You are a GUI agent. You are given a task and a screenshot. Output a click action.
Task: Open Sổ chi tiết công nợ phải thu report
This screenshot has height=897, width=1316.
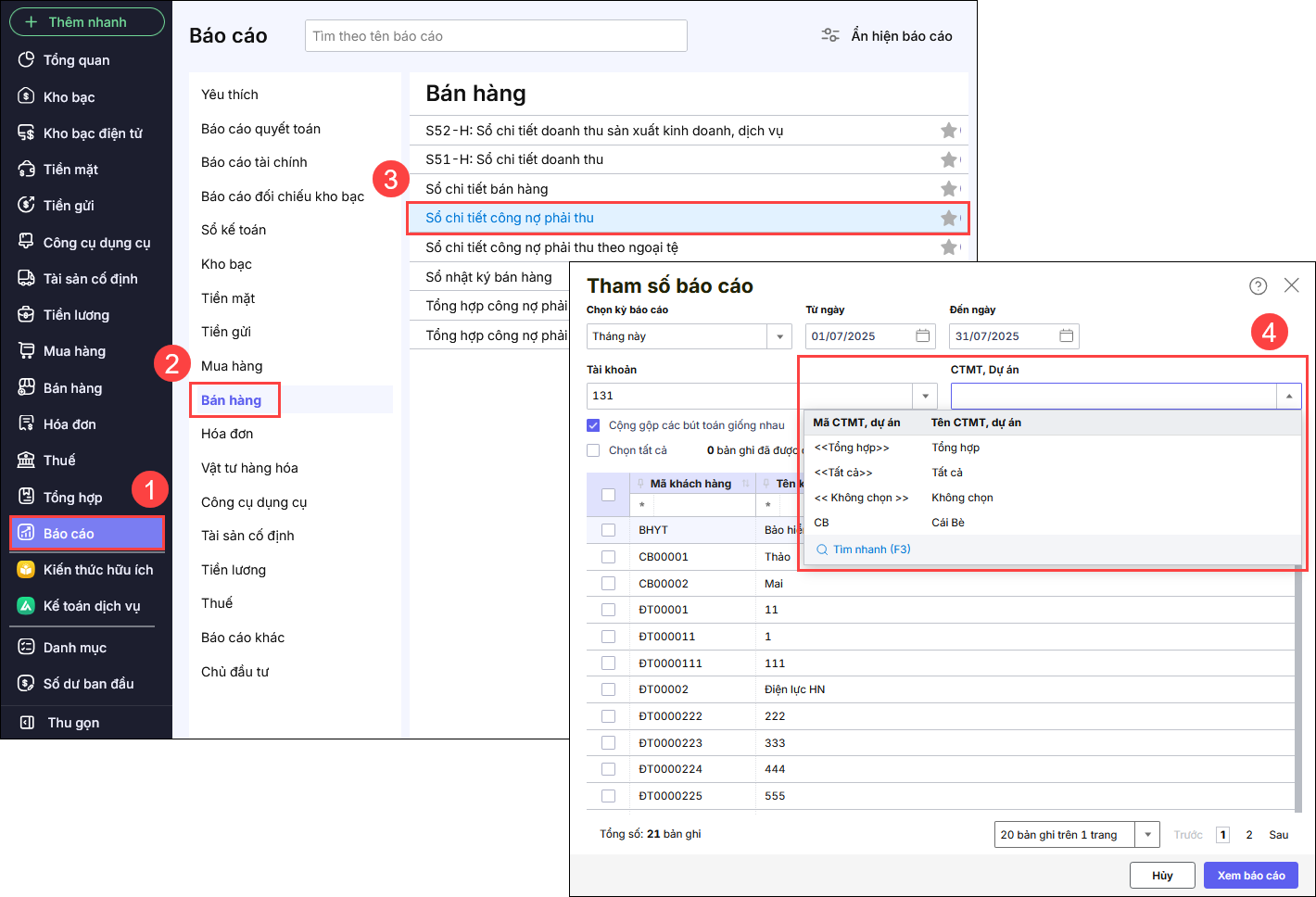coord(688,218)
